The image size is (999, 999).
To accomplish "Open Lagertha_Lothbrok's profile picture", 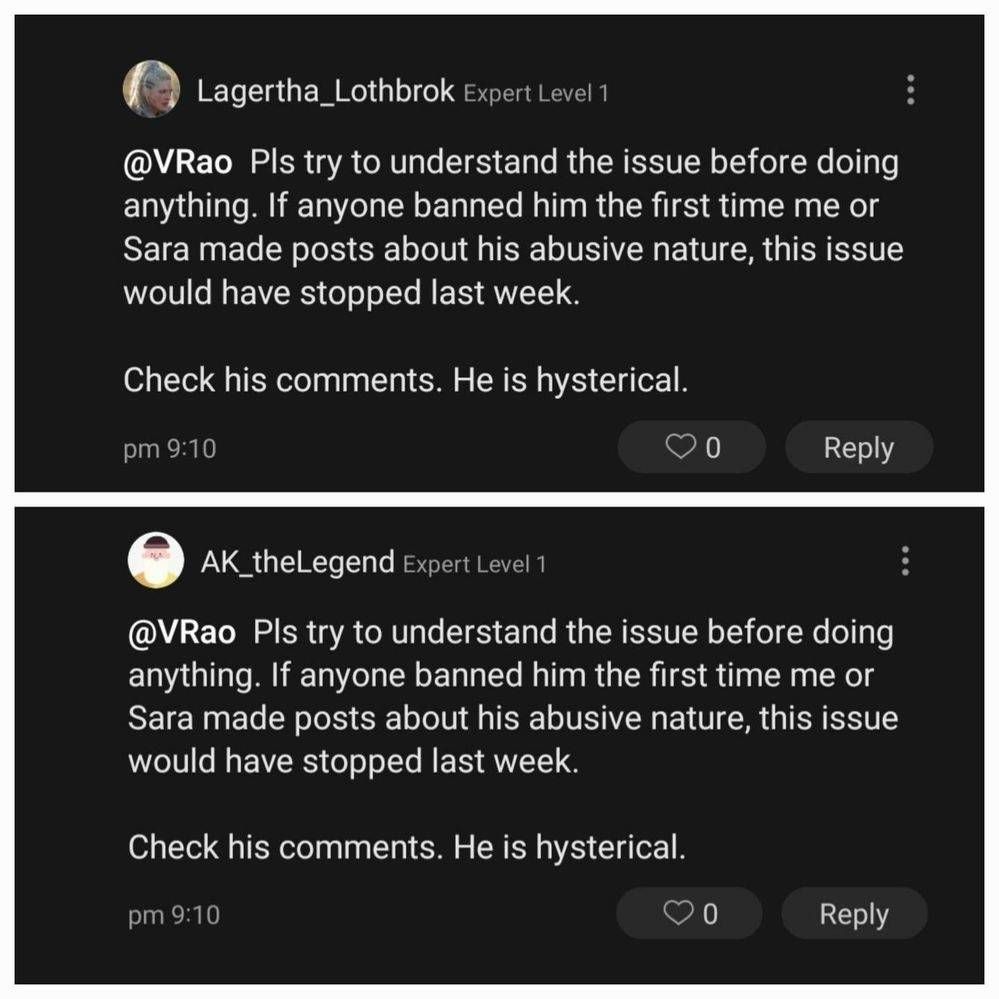I will 152,90.
